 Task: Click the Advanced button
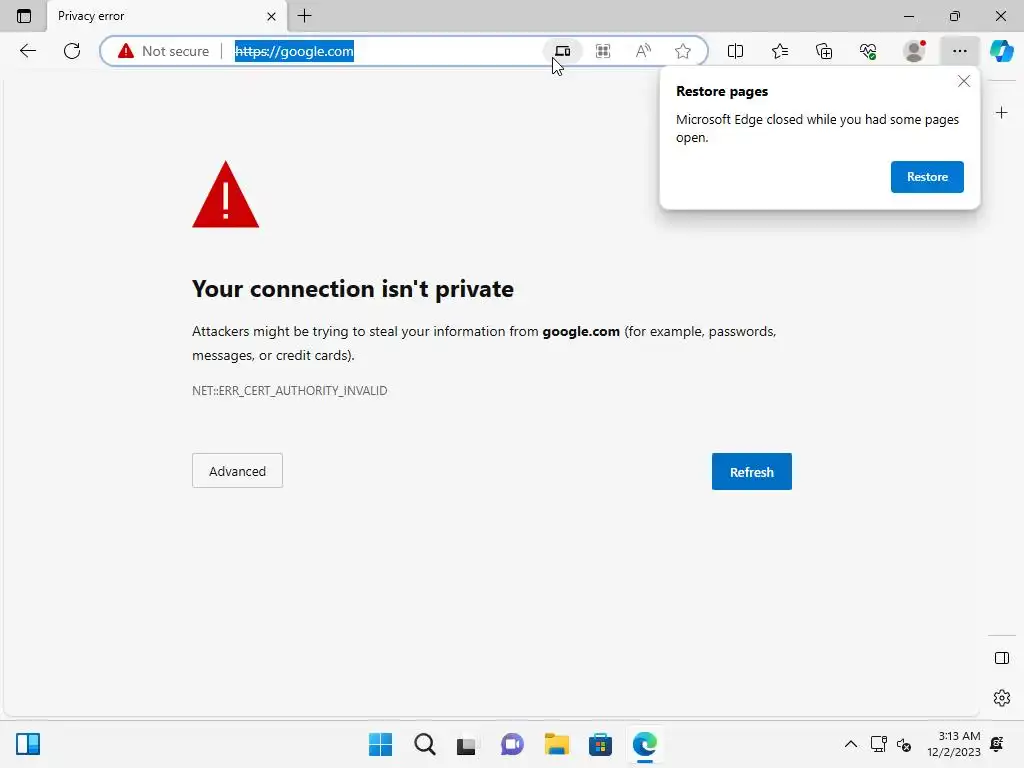pyautogui.click(x=237, y=471)
